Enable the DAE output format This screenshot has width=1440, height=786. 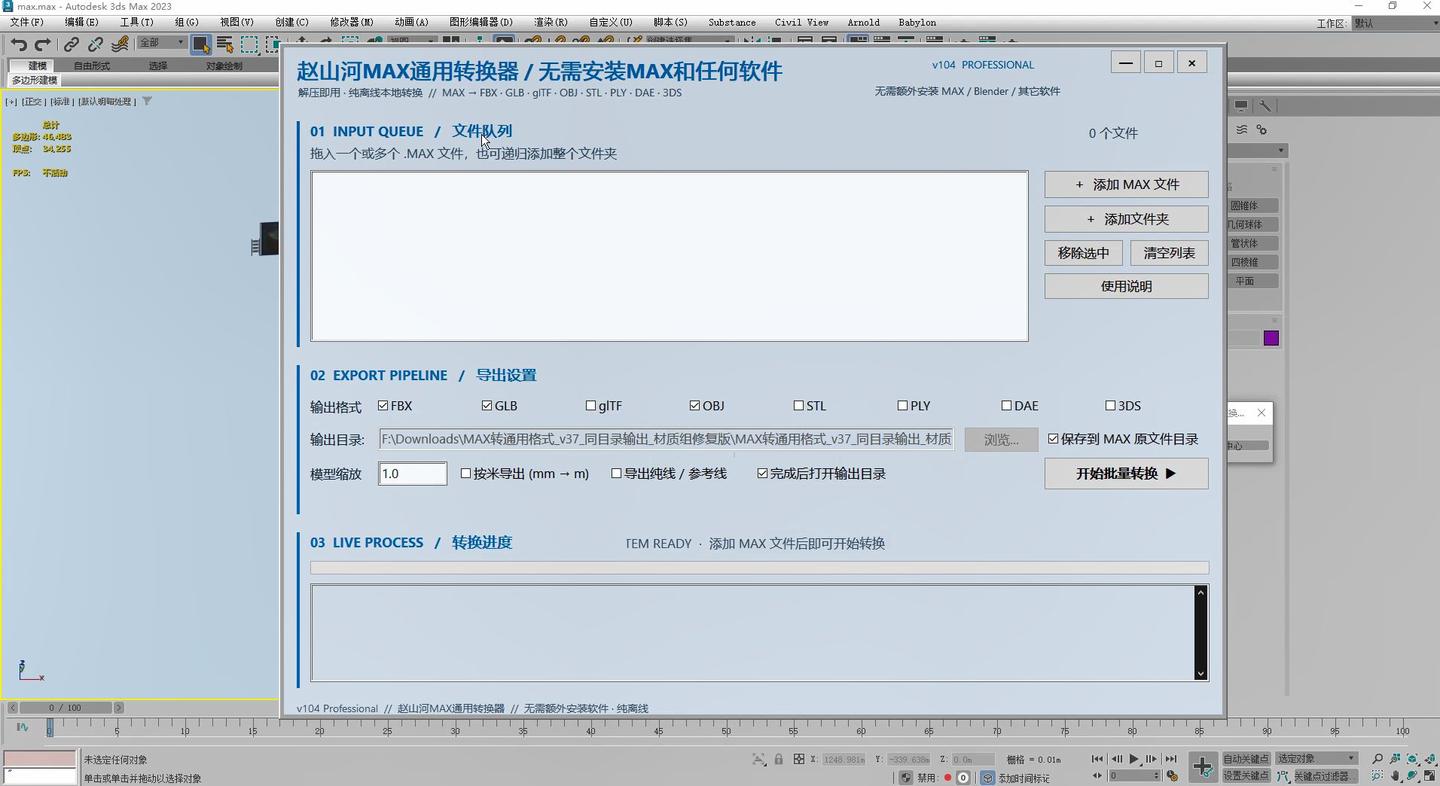point(1007,406)
